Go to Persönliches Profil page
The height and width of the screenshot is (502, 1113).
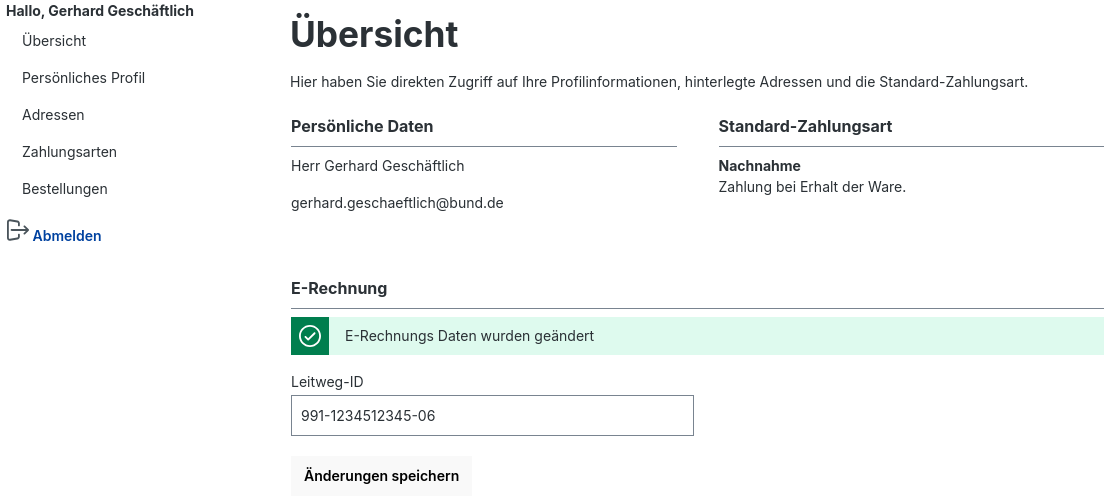(83, 78)
